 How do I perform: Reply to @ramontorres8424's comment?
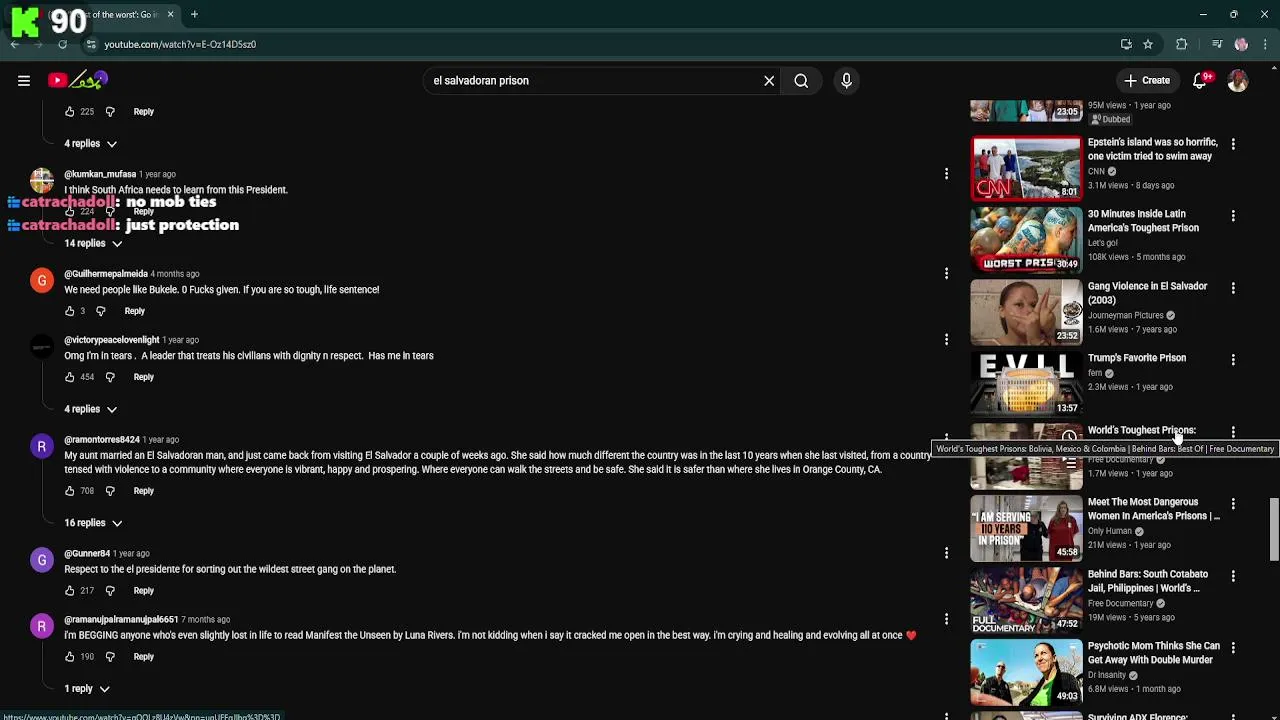coord(144,491)
